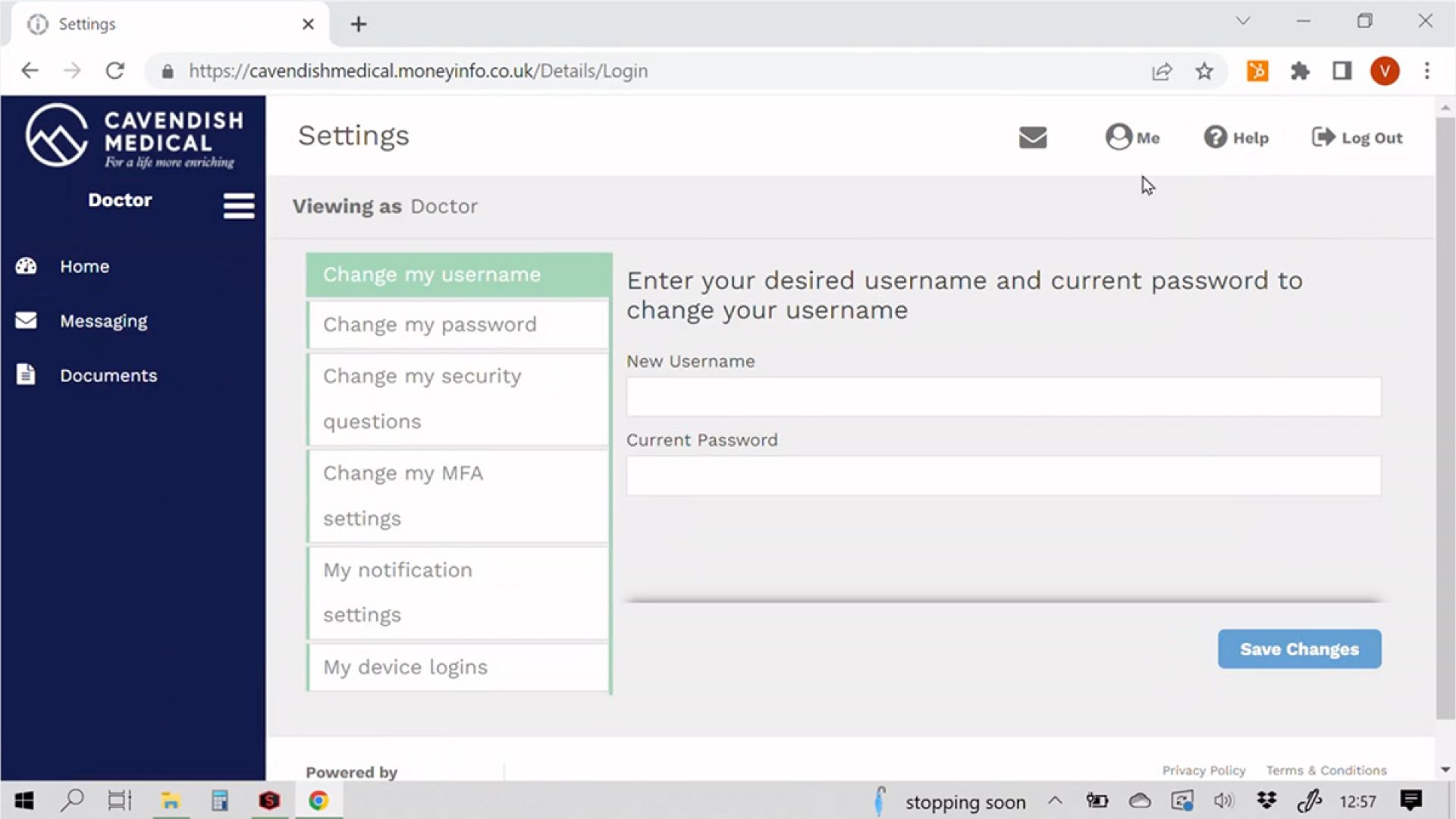Focus the New Username field
This screenshot has width=1456, height=819.
tap(1003, 397)
